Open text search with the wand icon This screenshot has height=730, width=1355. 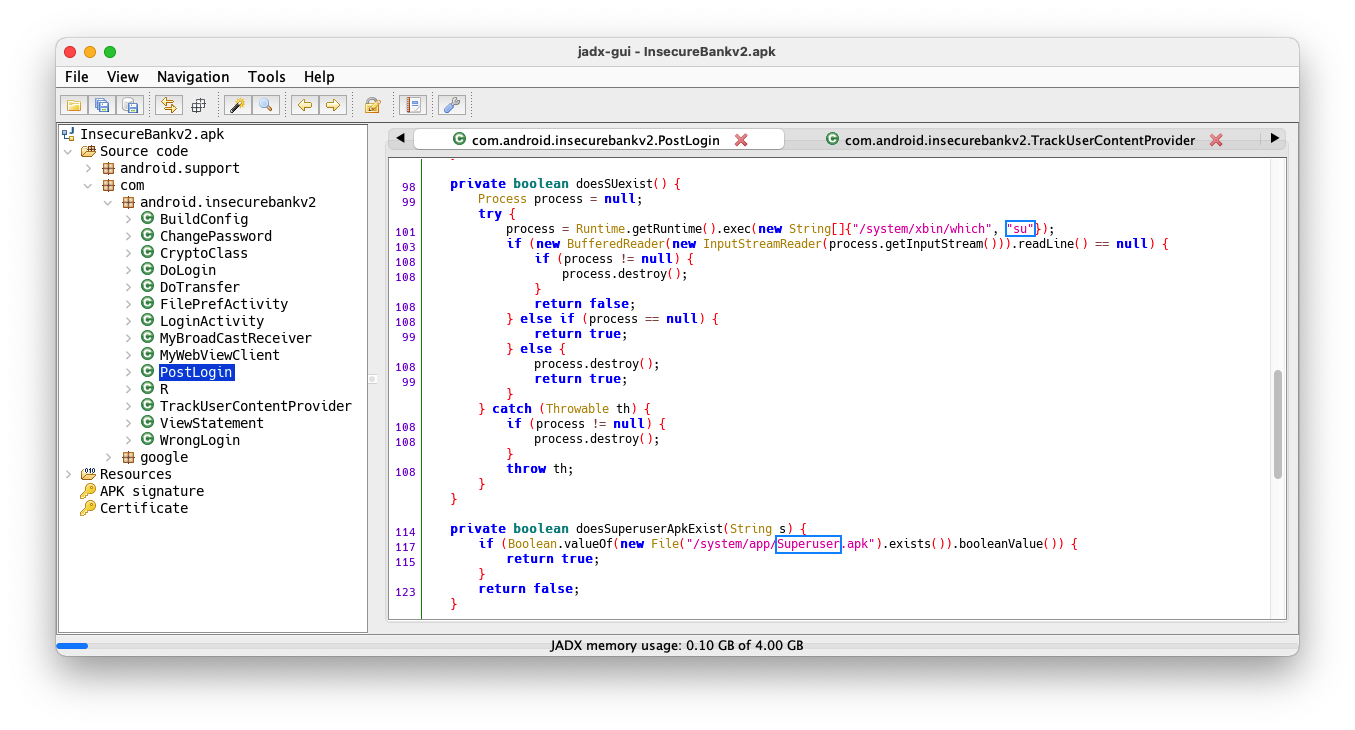pos(237,105)
